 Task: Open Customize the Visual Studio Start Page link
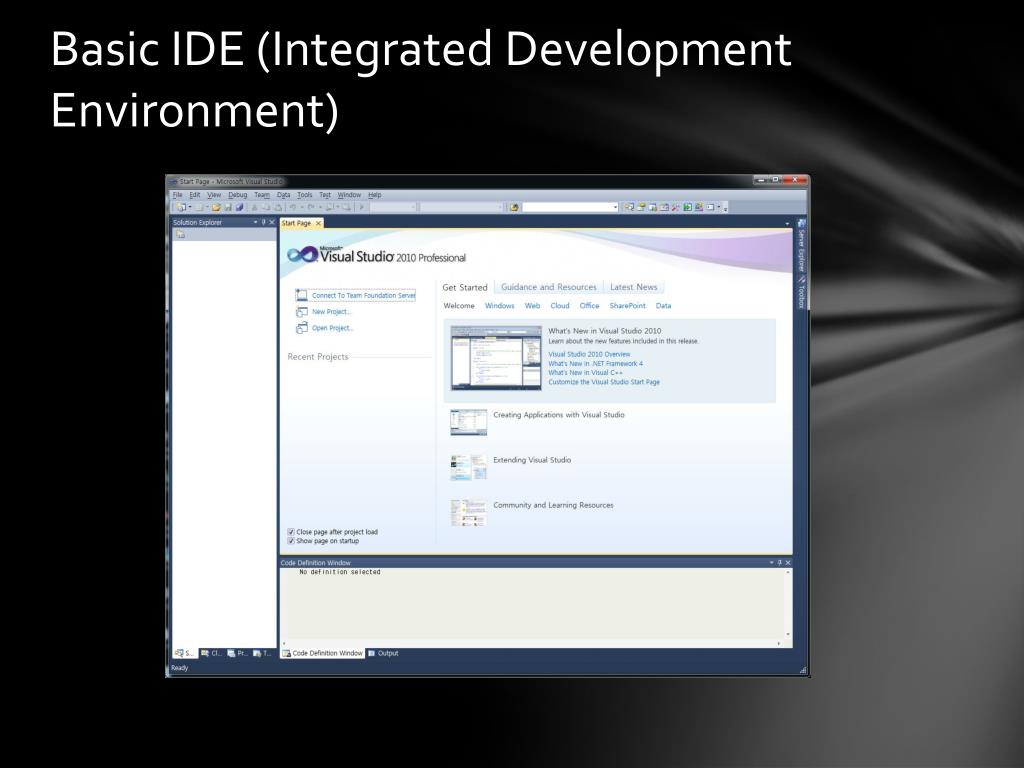coord(604,382)
